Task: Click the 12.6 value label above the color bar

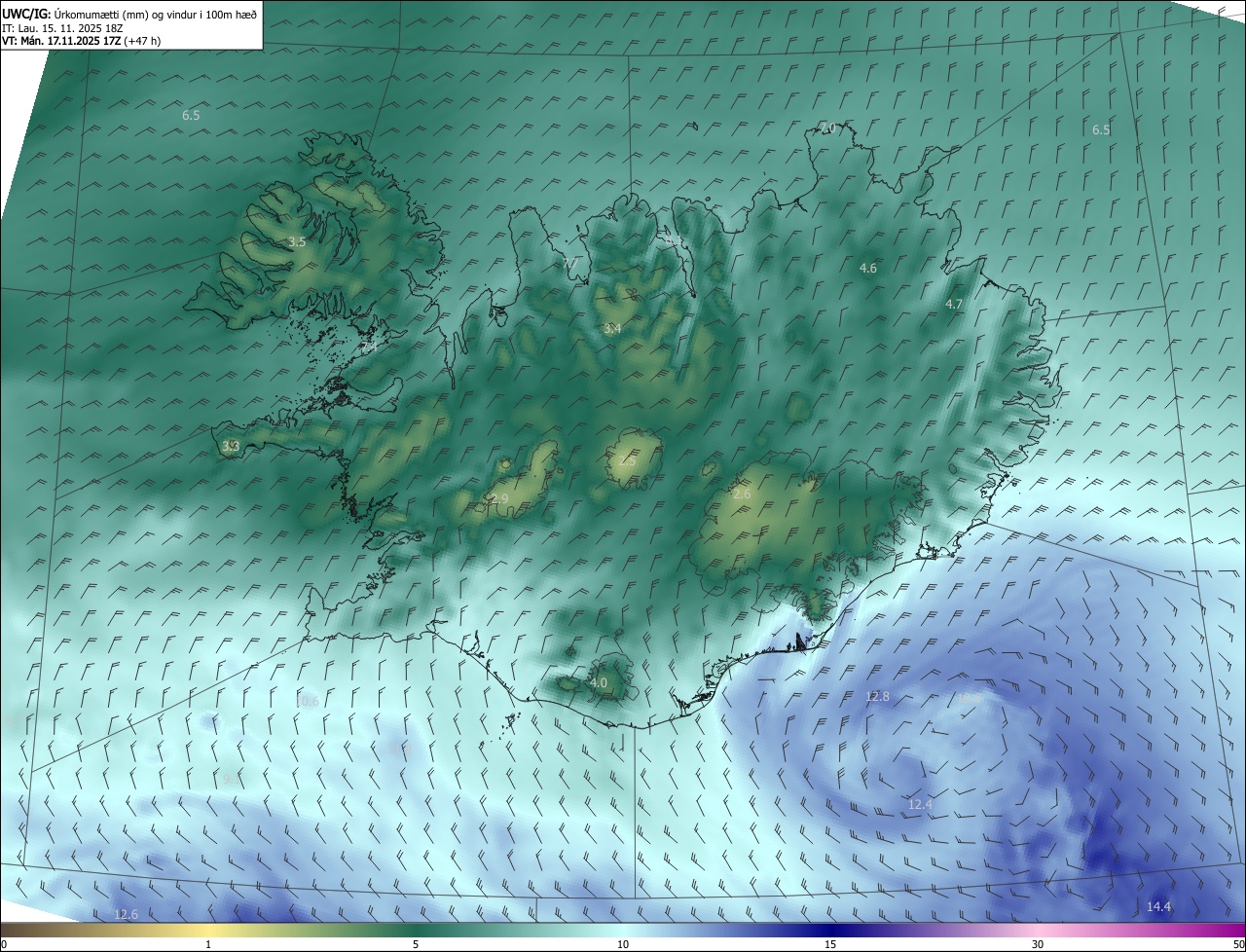Action: 126,914
